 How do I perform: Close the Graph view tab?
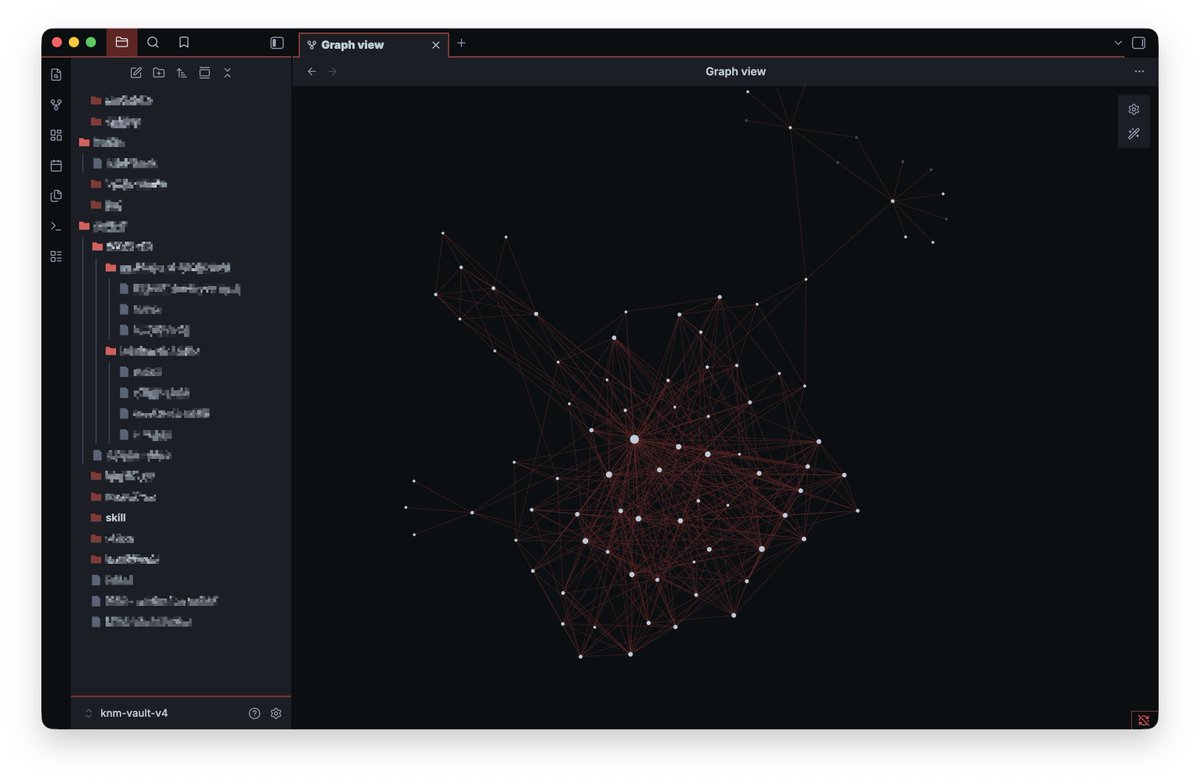point(435,45)
